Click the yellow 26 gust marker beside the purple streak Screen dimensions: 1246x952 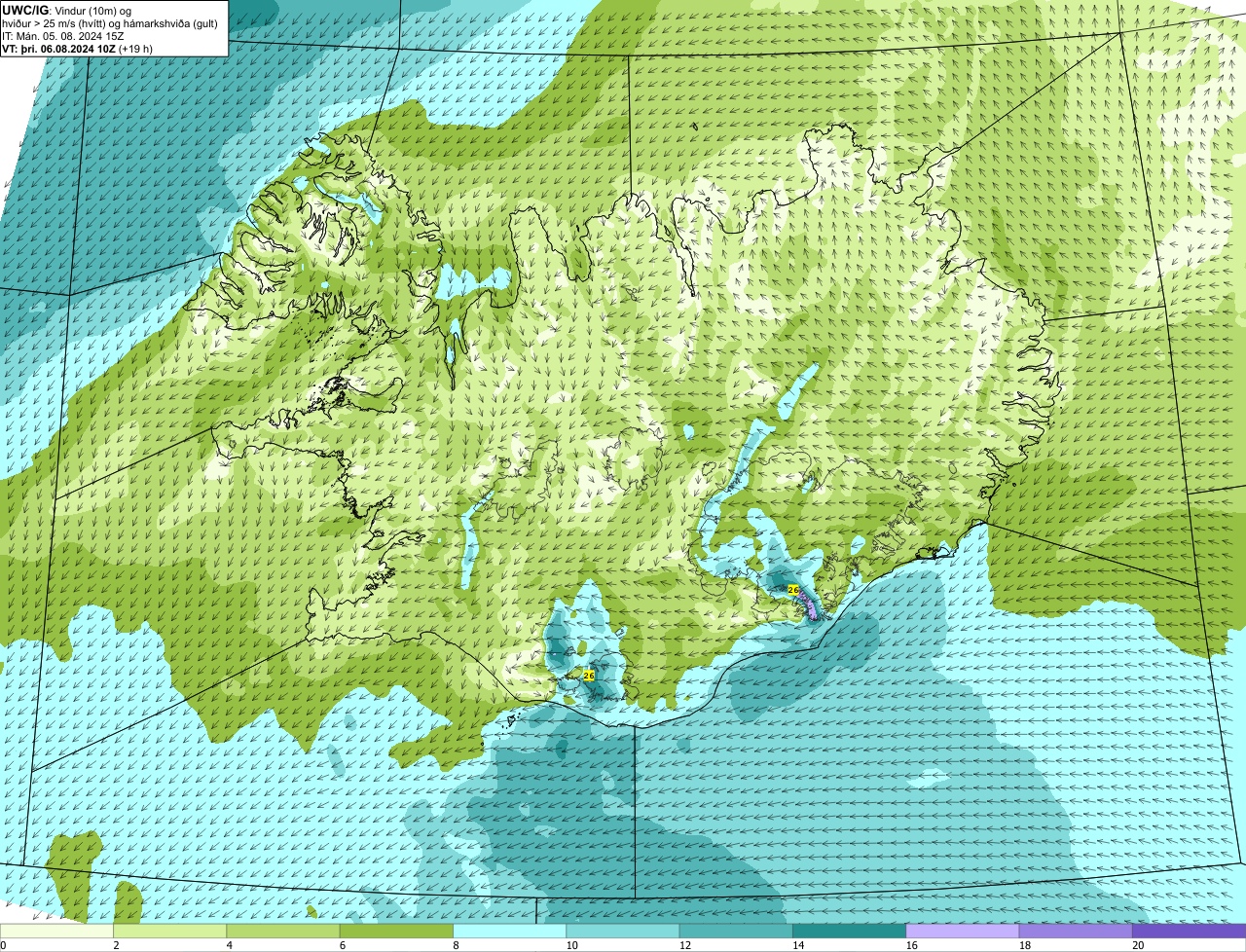792,590
